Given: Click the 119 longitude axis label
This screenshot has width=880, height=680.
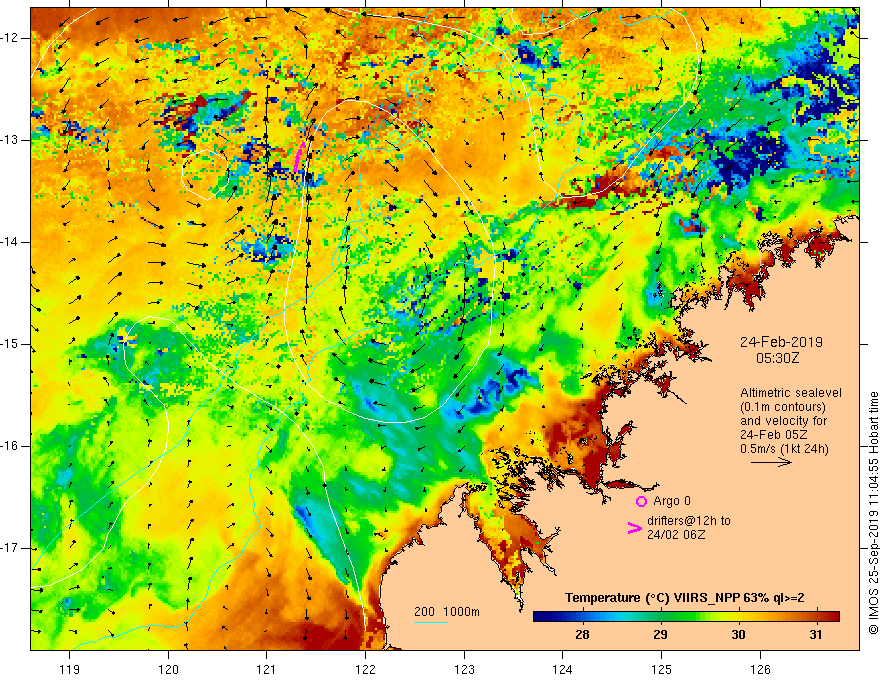Looking at the screenshot, I should tap(70, 669).
